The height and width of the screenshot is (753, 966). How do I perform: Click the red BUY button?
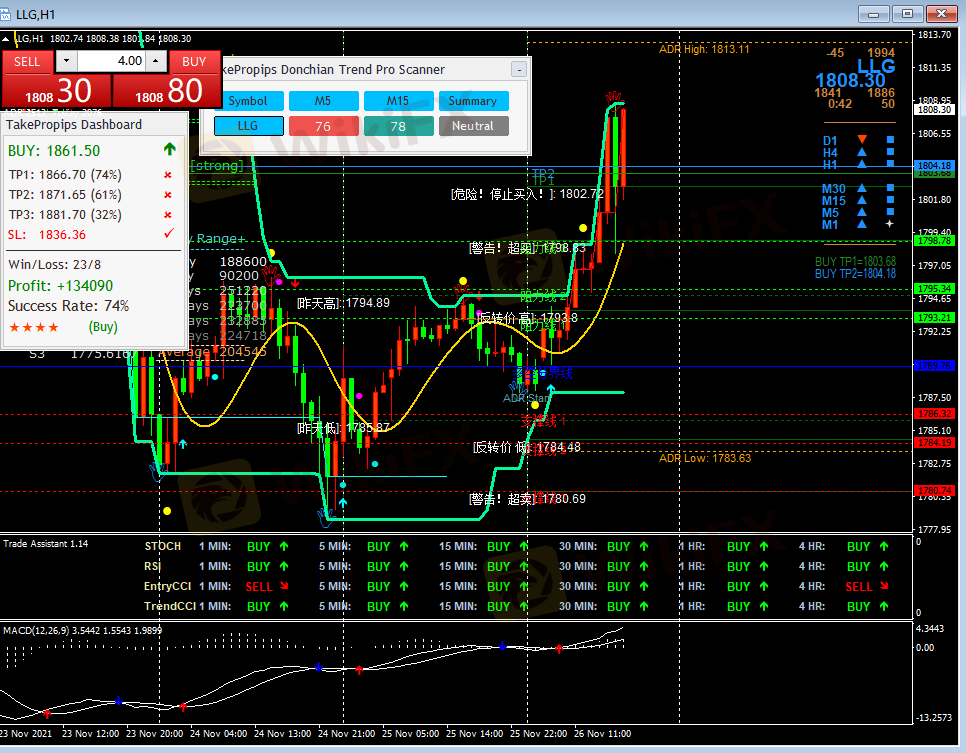point(194,61)
